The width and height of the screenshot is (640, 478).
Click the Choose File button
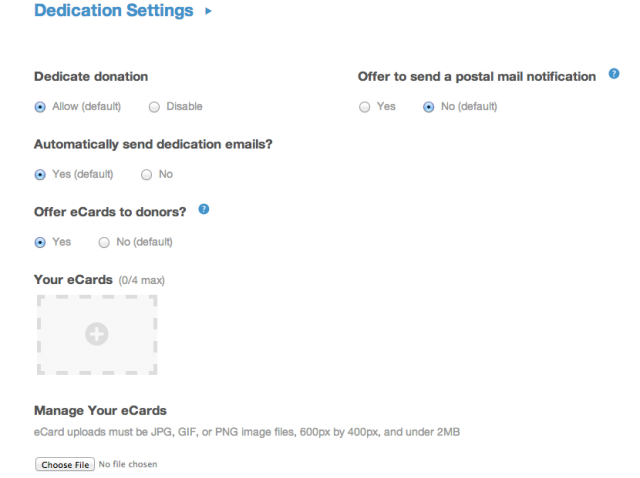coord(65,465)
